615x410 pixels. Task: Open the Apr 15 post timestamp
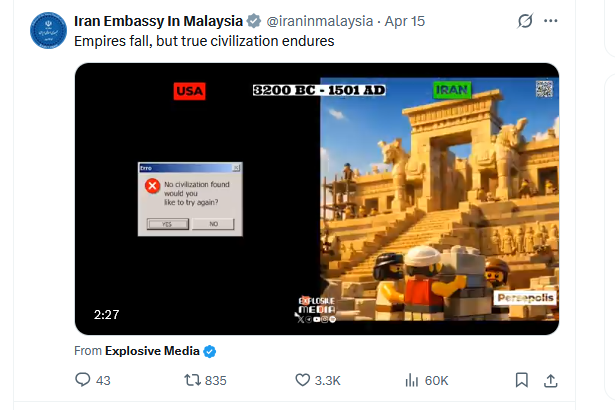(404, 21)
